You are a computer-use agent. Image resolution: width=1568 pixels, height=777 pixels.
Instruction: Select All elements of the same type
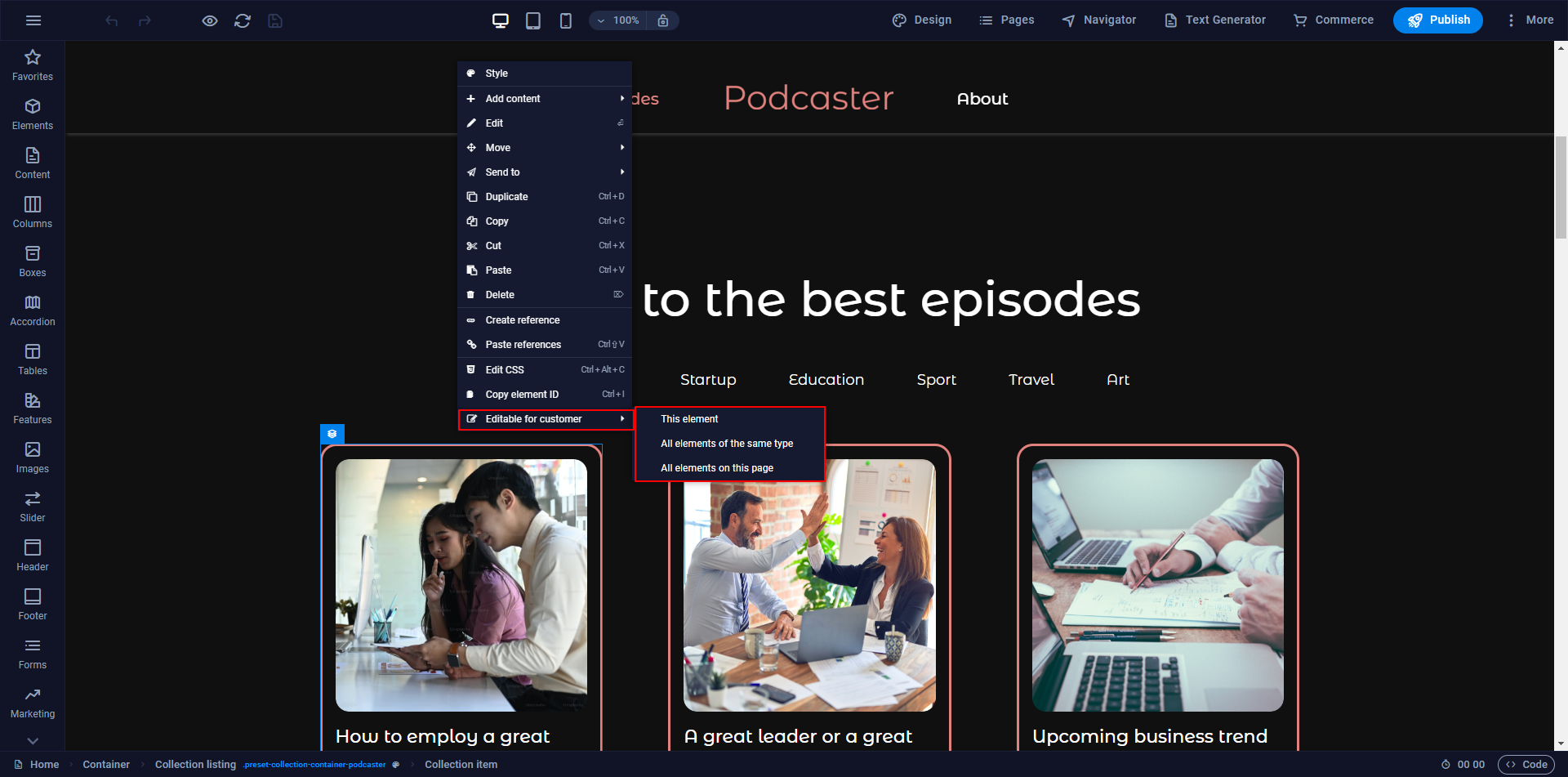pyautogui.click(x=727, y=444)
